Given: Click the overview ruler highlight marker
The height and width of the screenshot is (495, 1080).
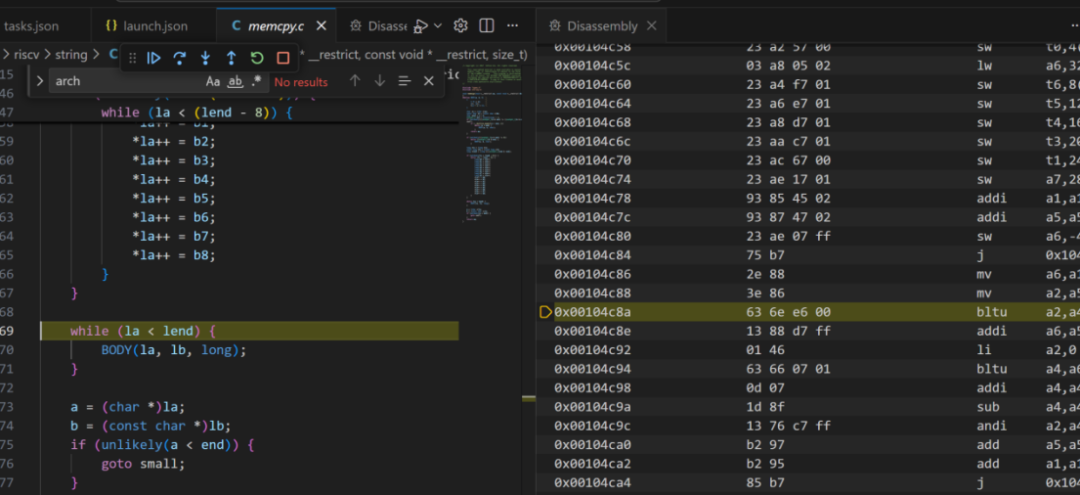Looking at the screenshot, I should [x=528, y=398].
